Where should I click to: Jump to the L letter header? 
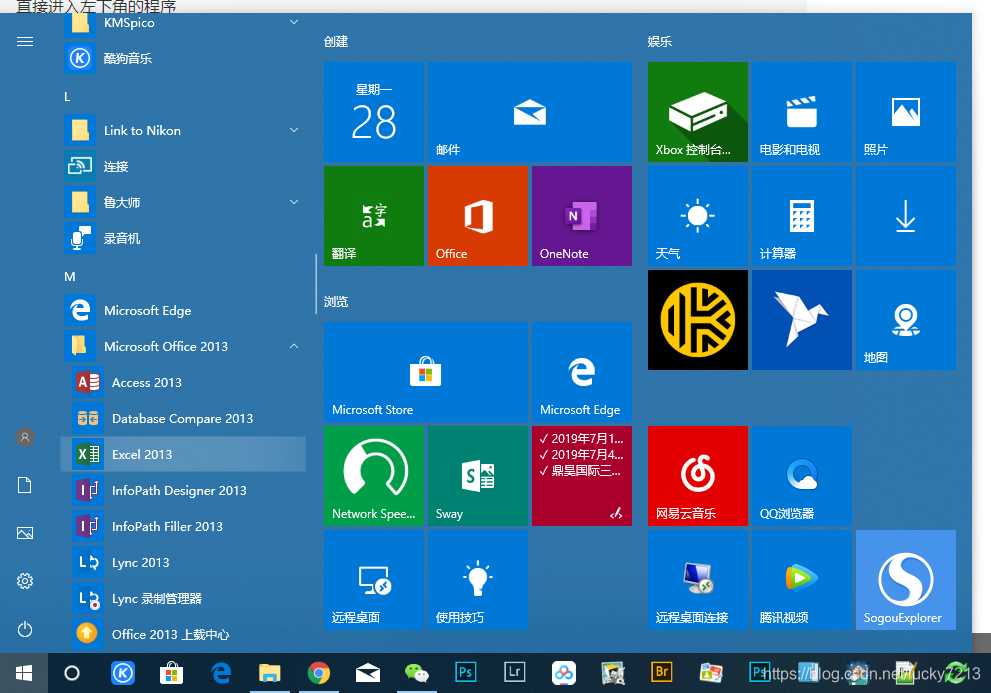(x=67, y=97)
